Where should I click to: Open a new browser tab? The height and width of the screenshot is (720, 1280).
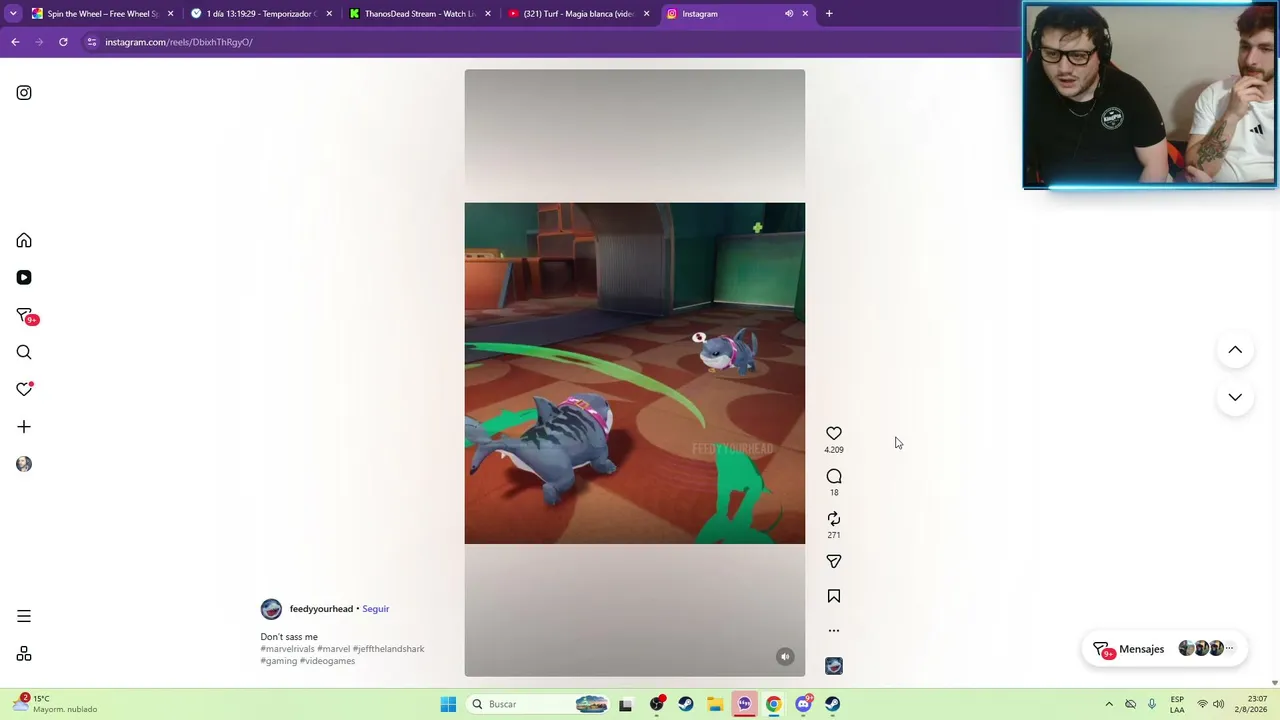tap(829, 14)
